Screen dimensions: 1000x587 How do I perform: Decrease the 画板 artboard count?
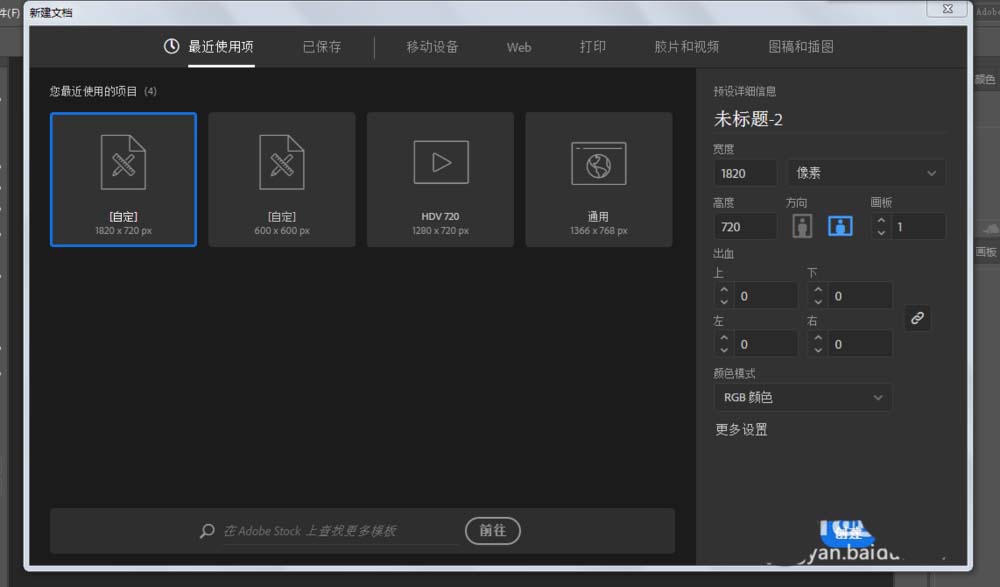pos(881,233)
